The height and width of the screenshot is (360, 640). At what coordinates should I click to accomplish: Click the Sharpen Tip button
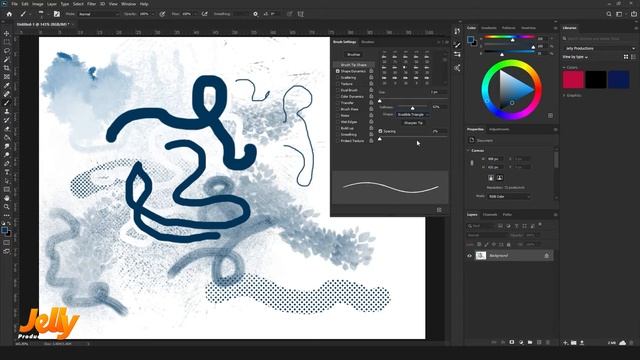(x=413, y=123)
